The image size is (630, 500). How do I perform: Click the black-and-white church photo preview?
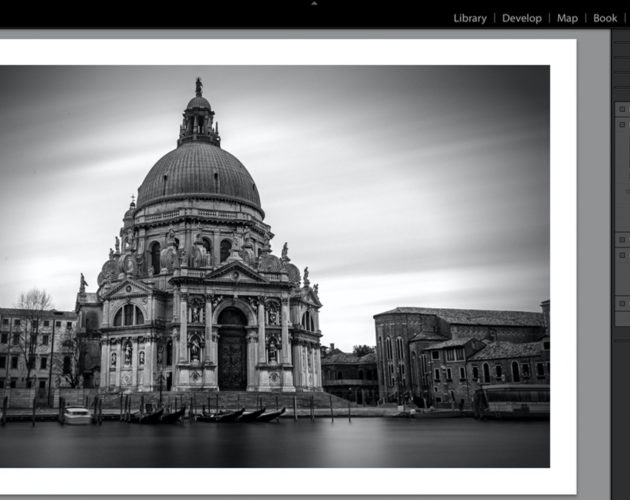pyautogui.click(x=274, y=266)
